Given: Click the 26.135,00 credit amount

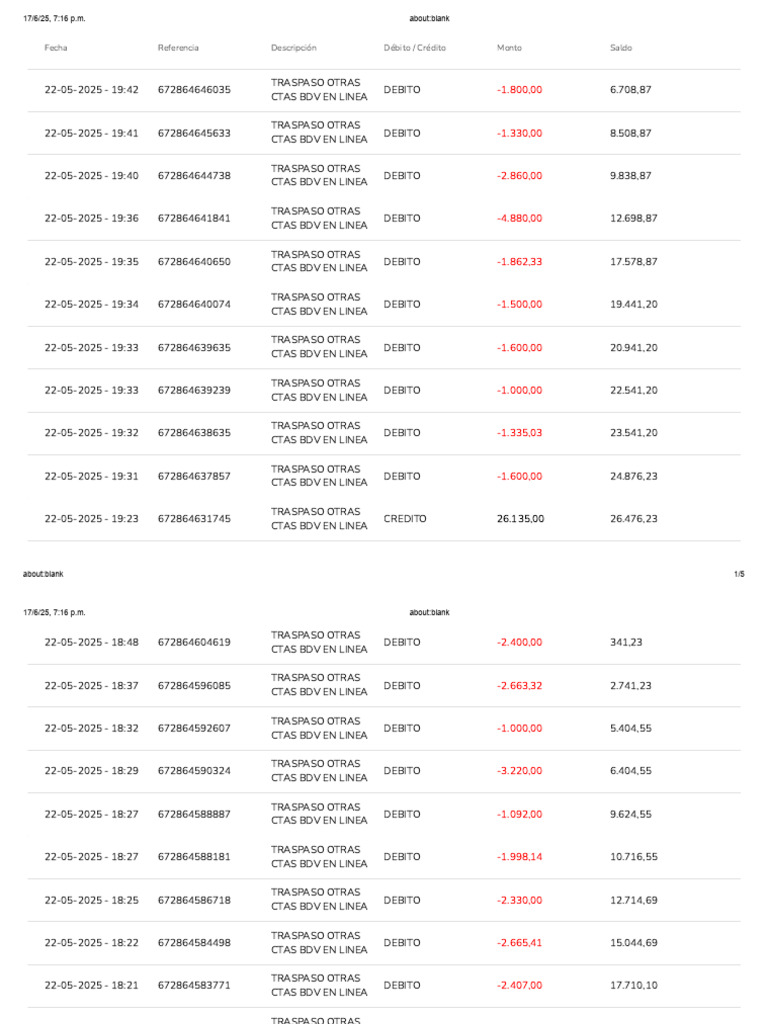Looking at the screenshot, I should (520, 519).
